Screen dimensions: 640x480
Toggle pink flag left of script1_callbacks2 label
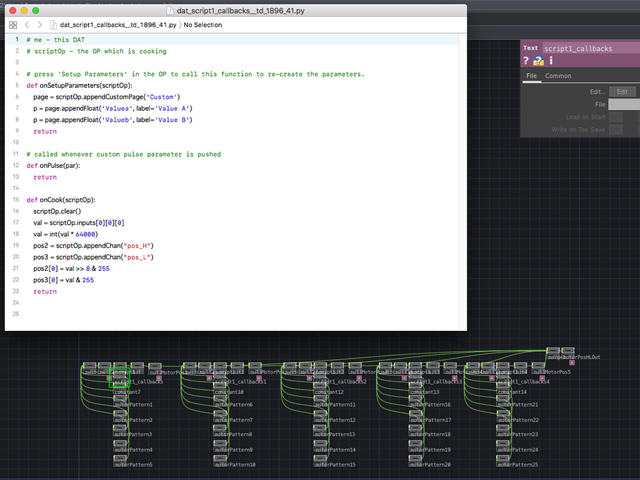click(x=309, y=378)
